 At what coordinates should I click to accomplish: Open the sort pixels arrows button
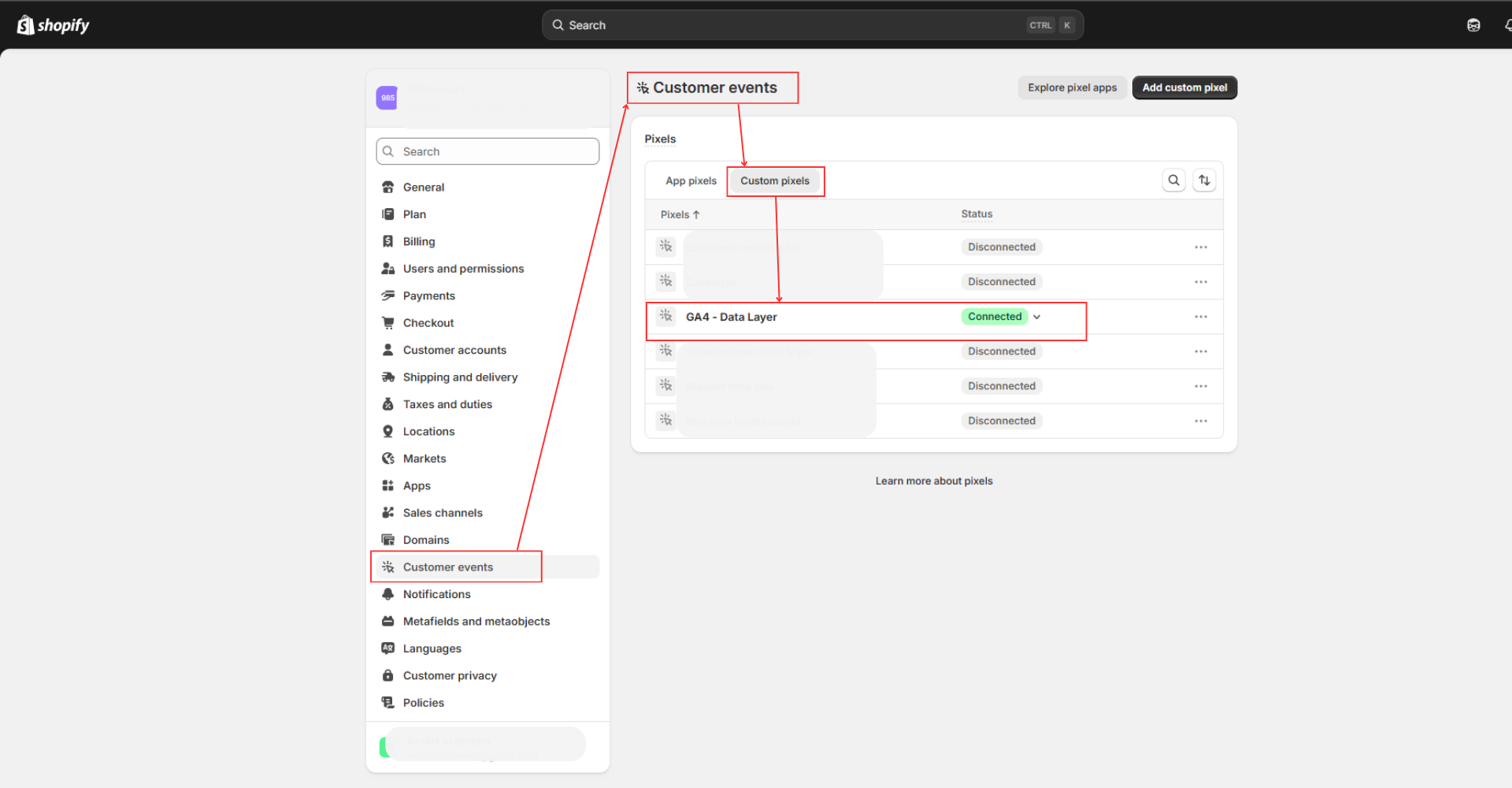point(1204,180)
